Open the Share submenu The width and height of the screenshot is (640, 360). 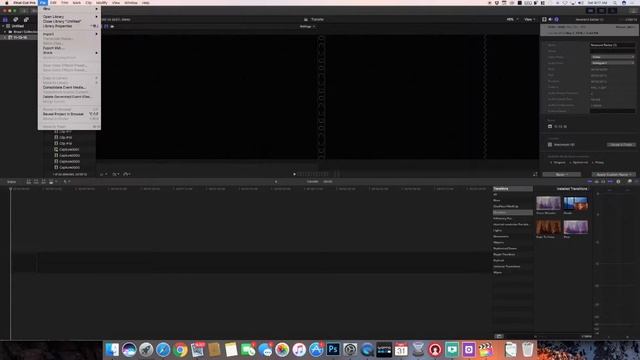(69, 53)
